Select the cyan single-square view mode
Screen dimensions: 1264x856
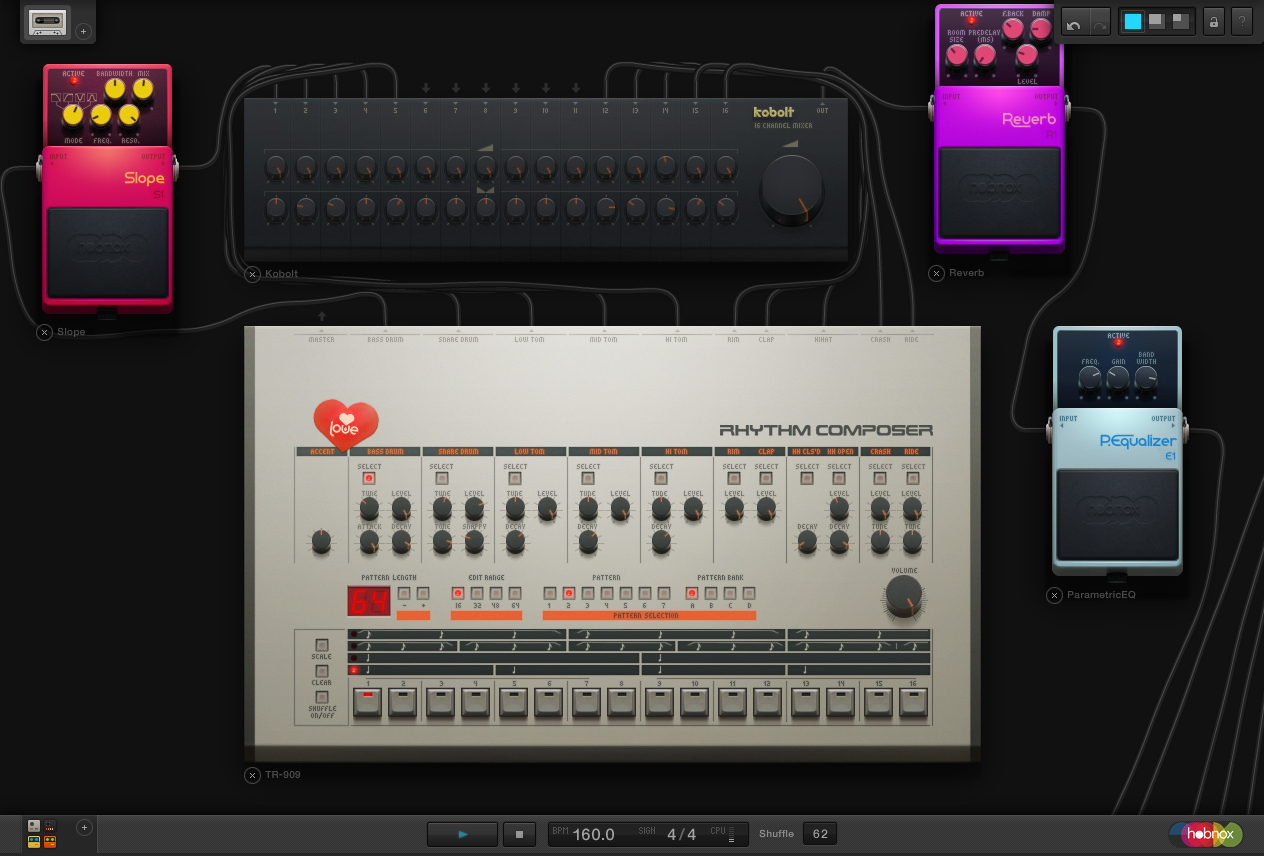click(x=1132, y=21)
